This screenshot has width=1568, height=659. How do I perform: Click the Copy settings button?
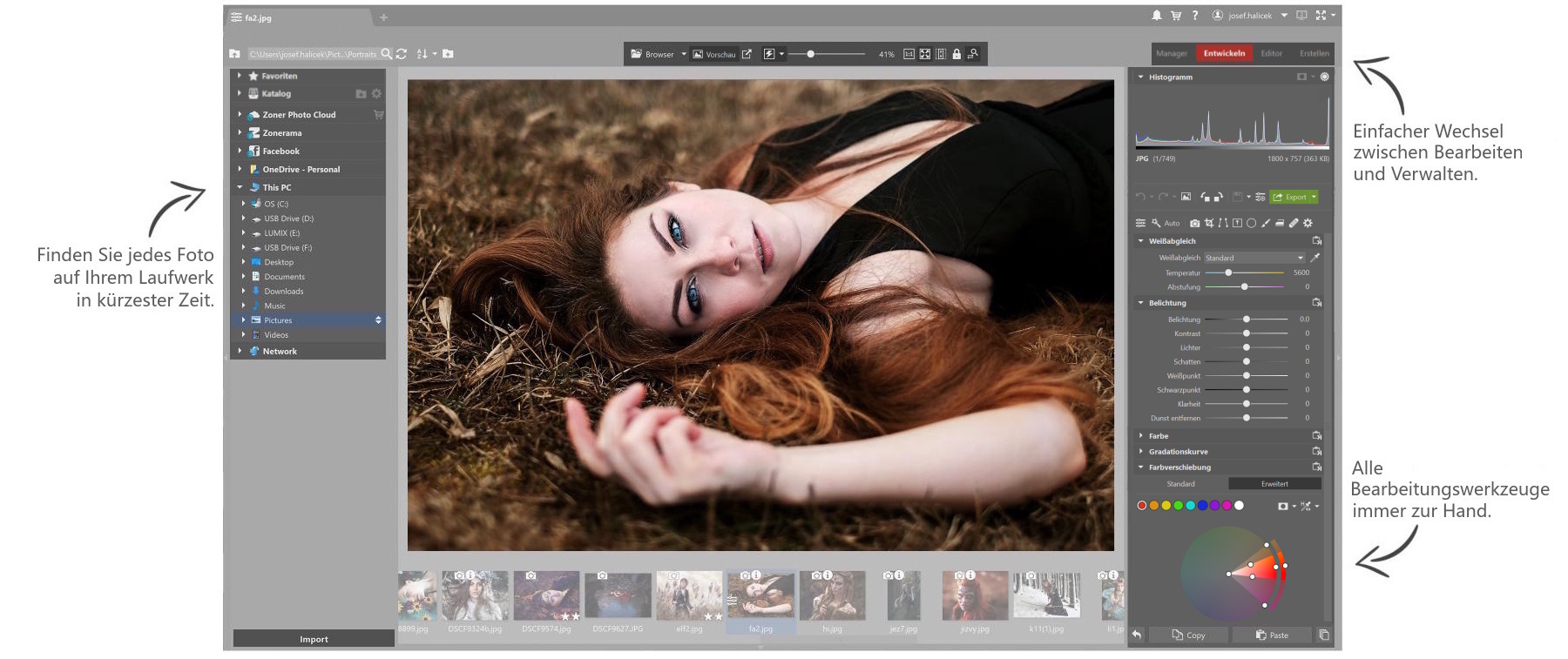[x=1188, y=635]
